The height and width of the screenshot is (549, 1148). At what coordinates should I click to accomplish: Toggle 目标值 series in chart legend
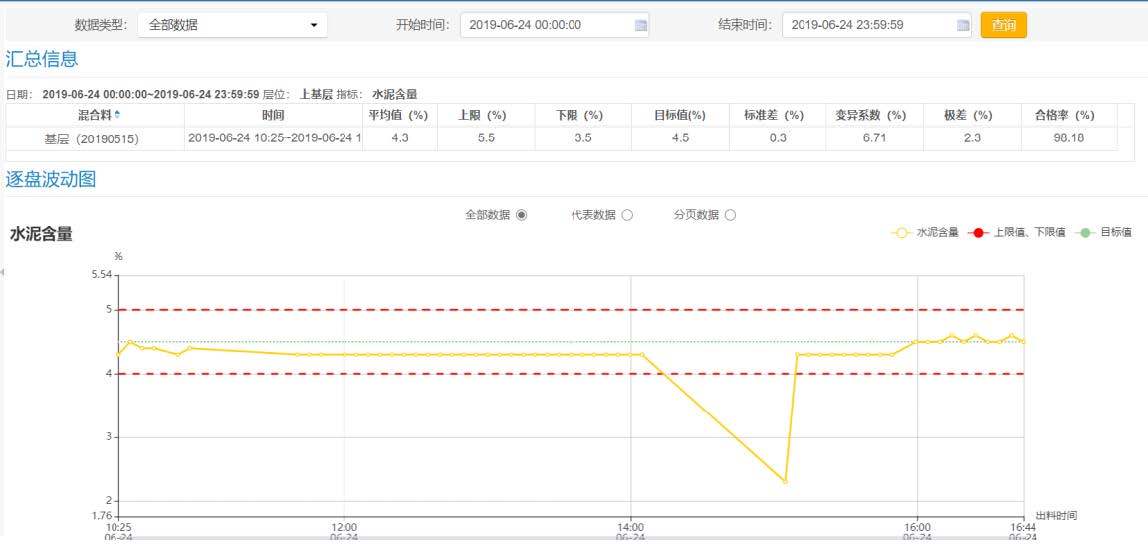click(1104, 232)
